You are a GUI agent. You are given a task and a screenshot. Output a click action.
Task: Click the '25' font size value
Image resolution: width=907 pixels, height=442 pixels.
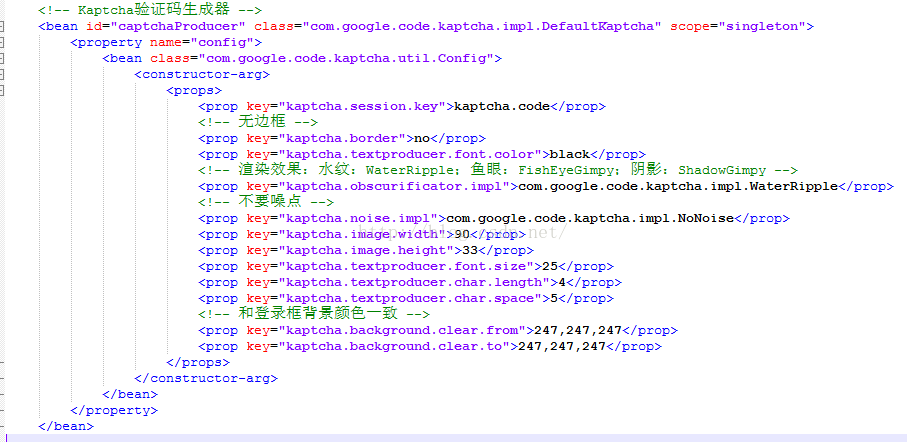coord(550,266)
